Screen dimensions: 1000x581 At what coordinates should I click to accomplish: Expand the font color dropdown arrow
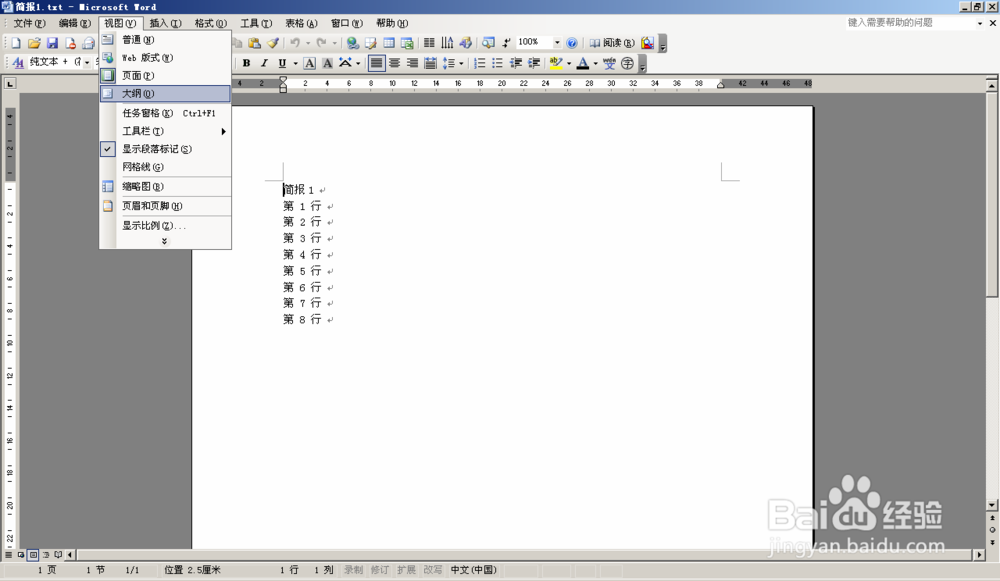coord(595,63)
